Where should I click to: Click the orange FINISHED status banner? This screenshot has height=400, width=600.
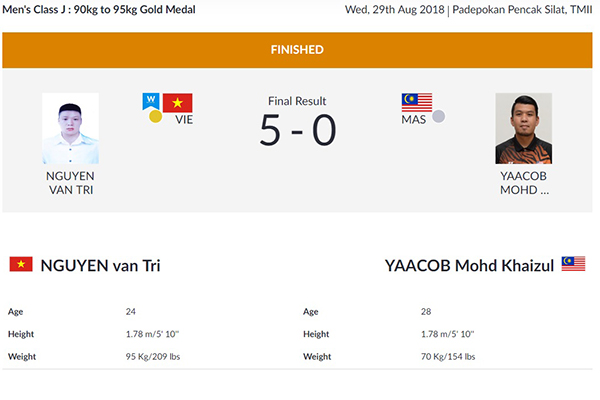[x=297, y=50]
